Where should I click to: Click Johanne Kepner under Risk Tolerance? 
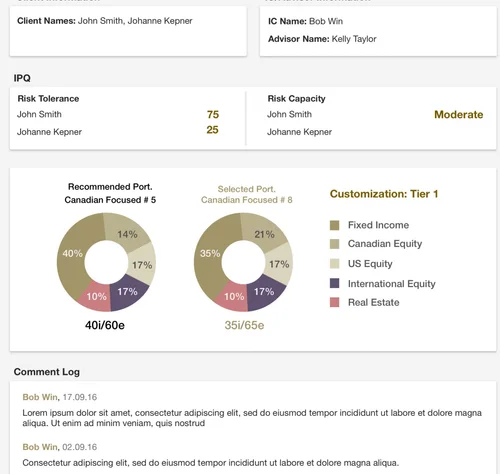point(49,132)
